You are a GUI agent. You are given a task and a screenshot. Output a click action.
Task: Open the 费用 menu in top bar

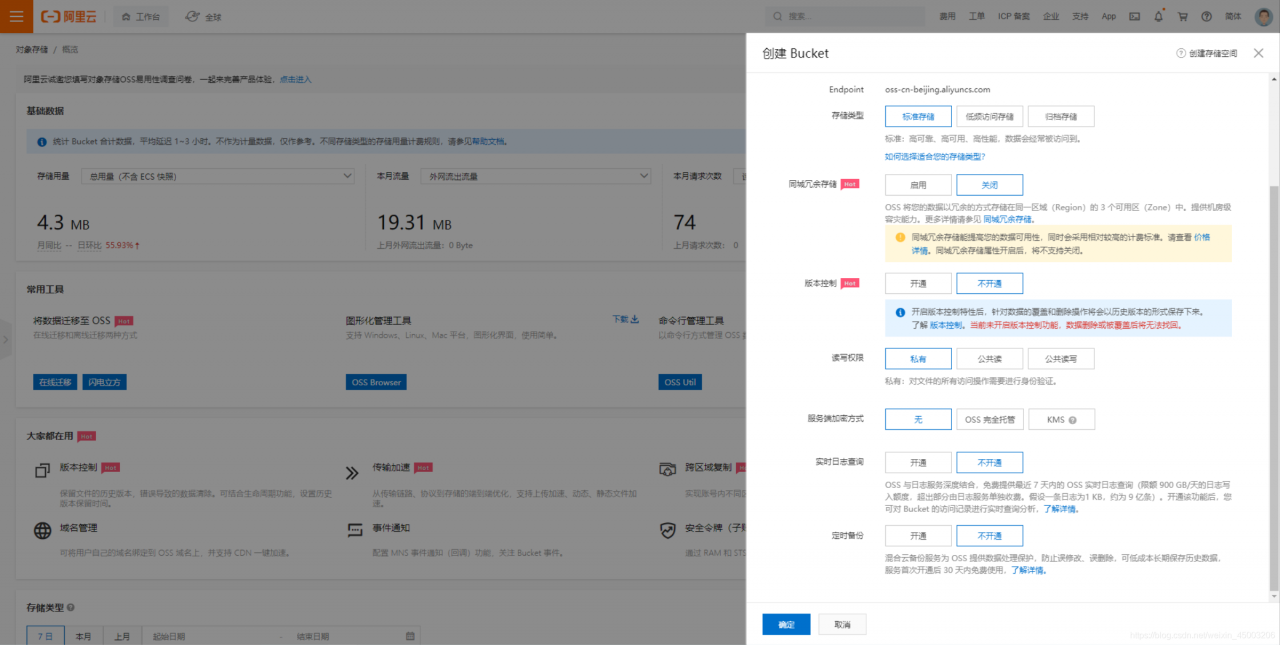947,17
